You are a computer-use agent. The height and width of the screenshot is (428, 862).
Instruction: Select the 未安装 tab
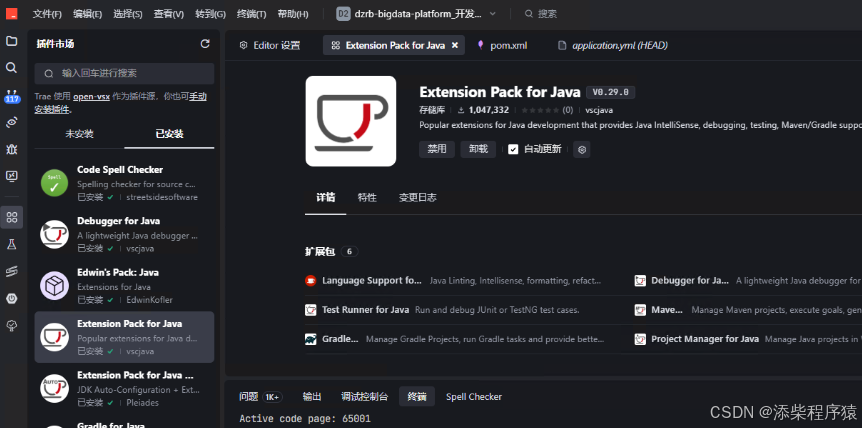80,134
